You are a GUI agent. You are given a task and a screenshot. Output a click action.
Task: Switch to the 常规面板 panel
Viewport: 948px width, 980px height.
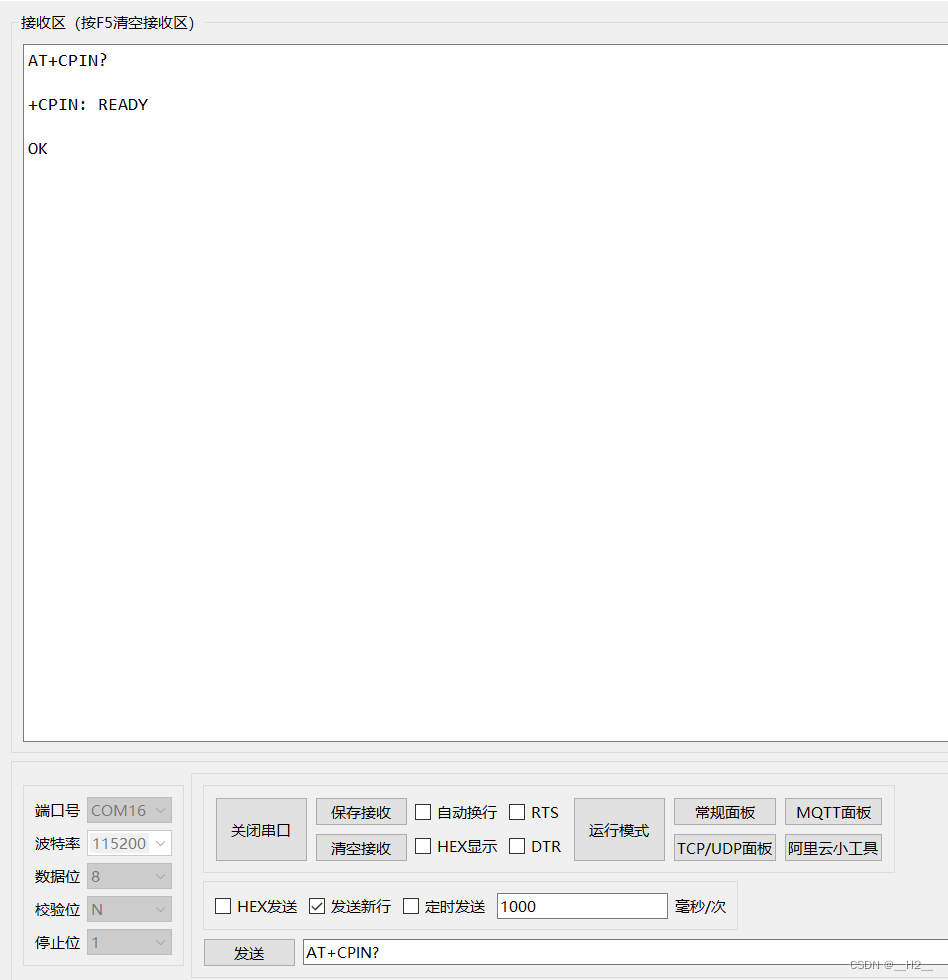(x=724, y=811)
